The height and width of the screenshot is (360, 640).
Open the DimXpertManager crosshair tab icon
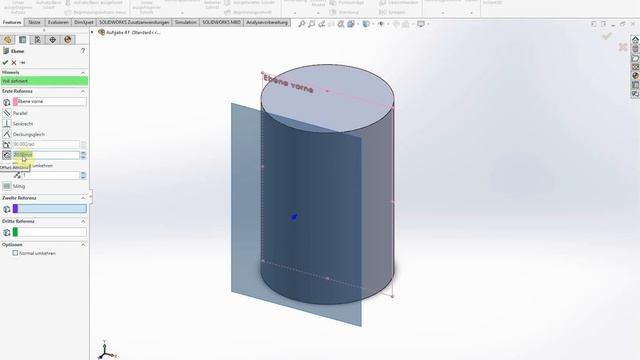[x=53, y=40]
